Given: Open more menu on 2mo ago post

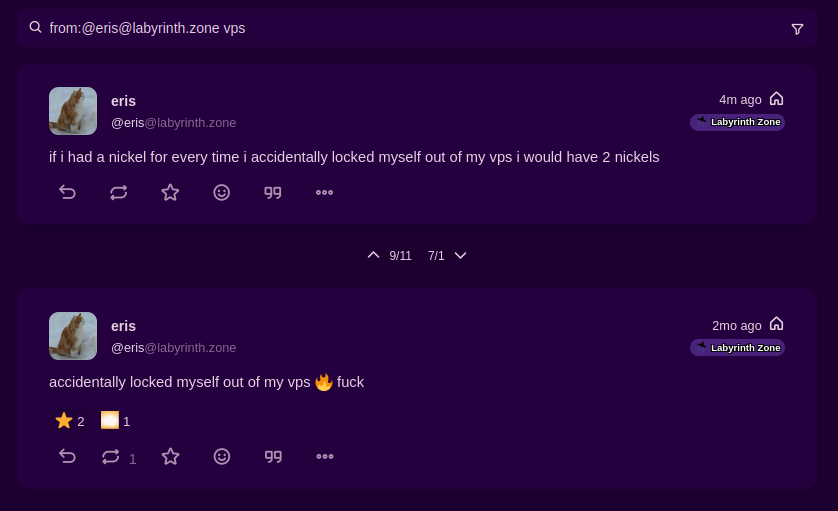Looking at the screenshot, I should point(324,456).
